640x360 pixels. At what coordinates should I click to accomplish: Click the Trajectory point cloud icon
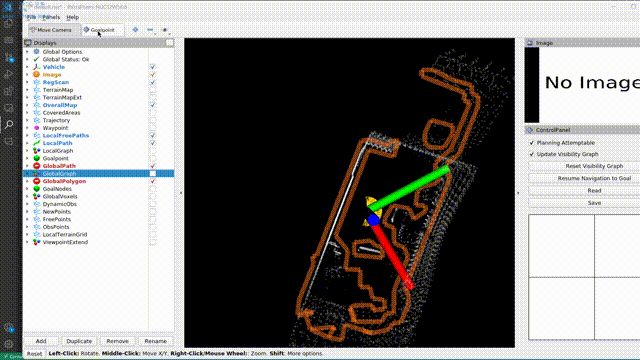36,120
